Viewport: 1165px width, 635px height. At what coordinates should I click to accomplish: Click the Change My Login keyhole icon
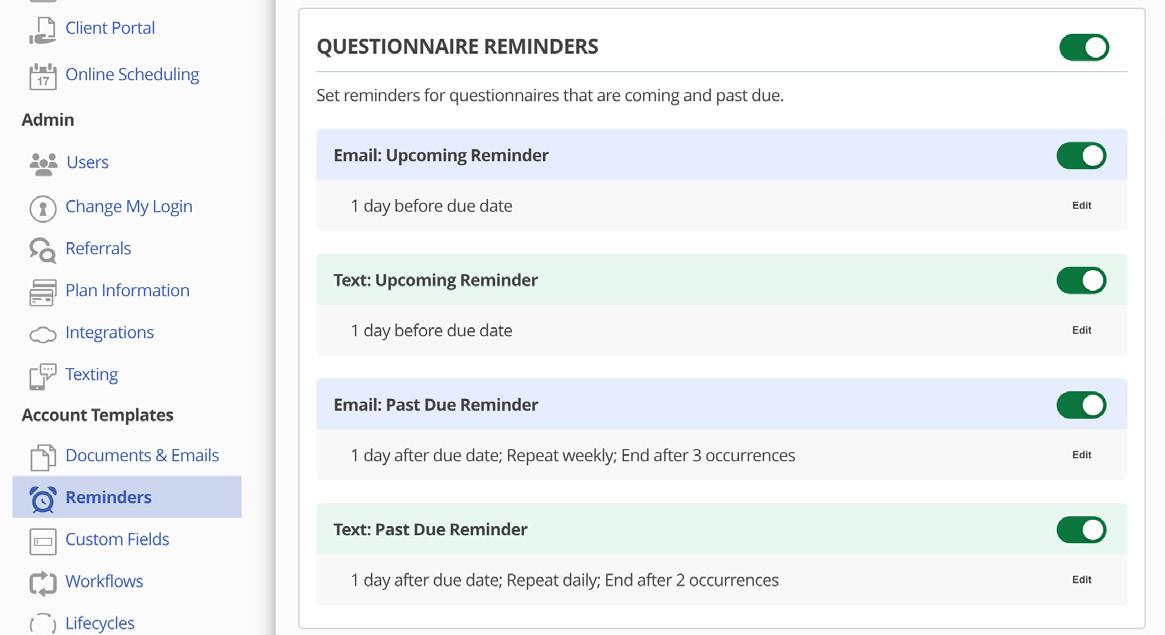click(42, 208)
